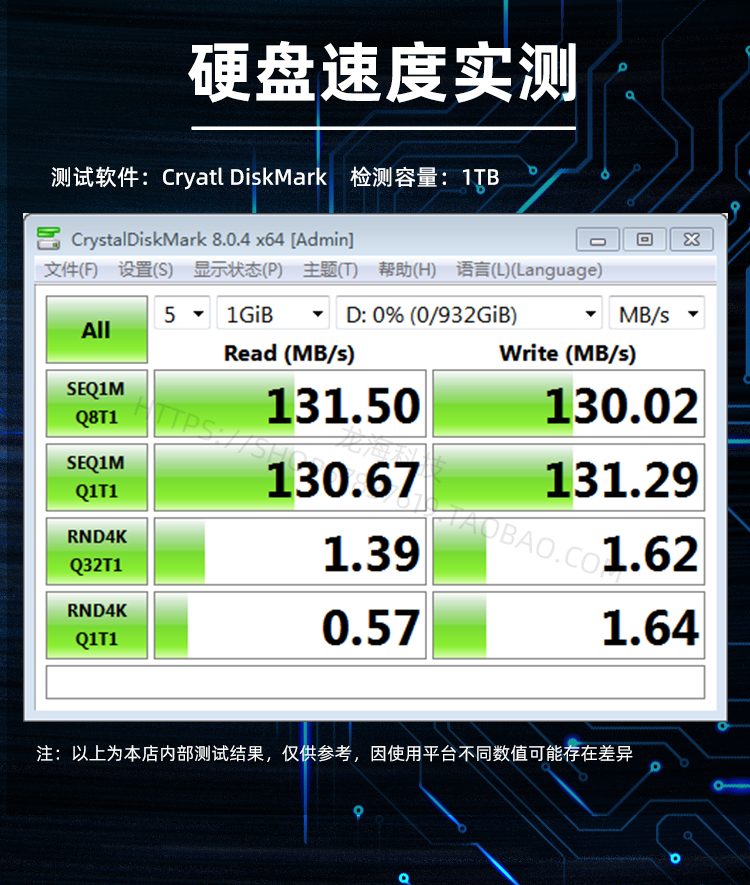Click the RND4K Q32T1 write value 1.62
This screenshot has width=750, height=885.
click(569, 551)
